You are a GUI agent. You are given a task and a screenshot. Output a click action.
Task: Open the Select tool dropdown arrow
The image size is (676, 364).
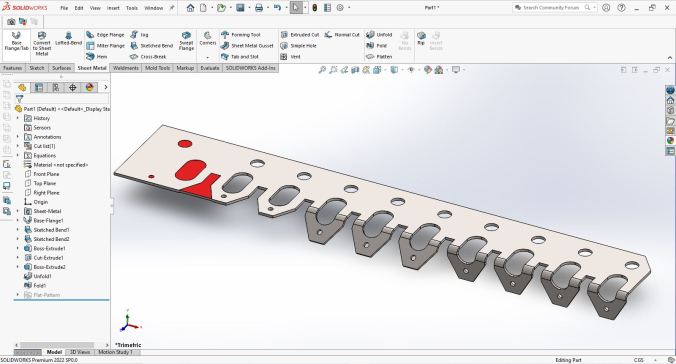click(305, 8)
